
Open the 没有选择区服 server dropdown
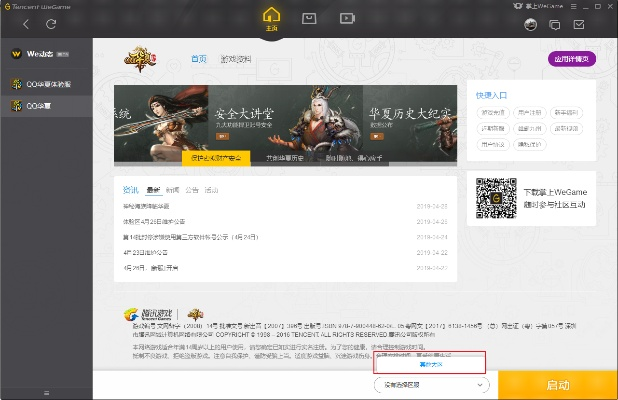[x=432, y=385]
